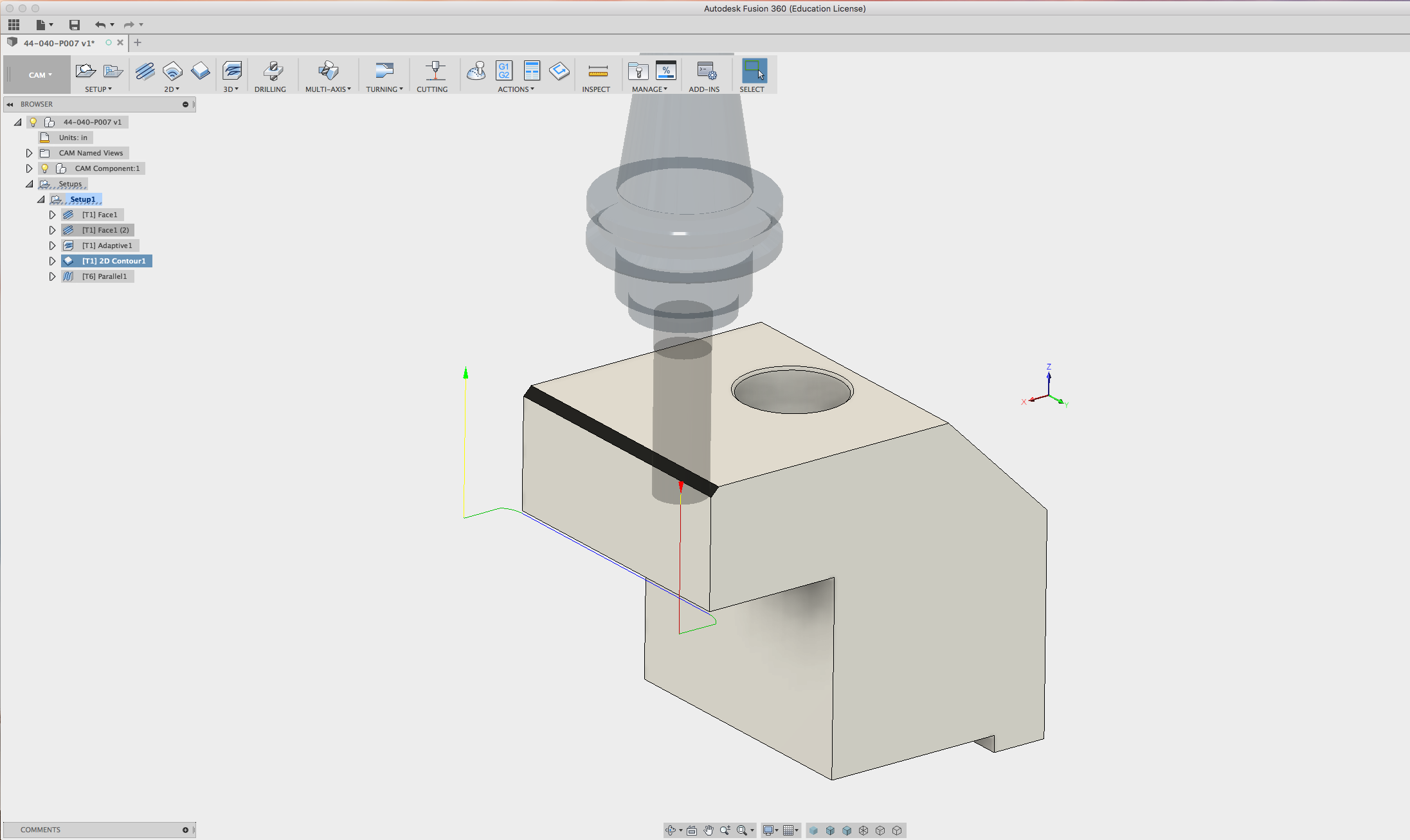
Task: Open the Tool Library icon
Action: 638,71
